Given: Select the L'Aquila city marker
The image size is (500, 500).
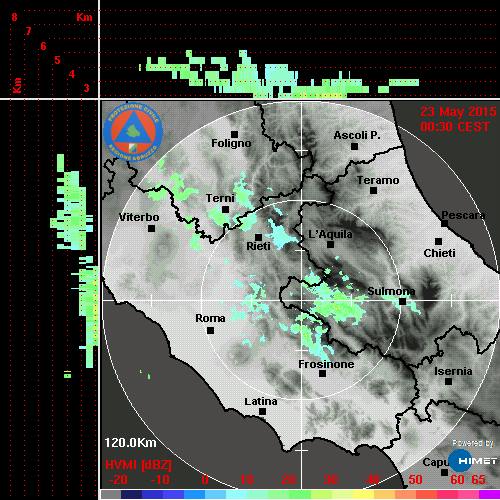Looking at the screenshot, I should [330, 245].
